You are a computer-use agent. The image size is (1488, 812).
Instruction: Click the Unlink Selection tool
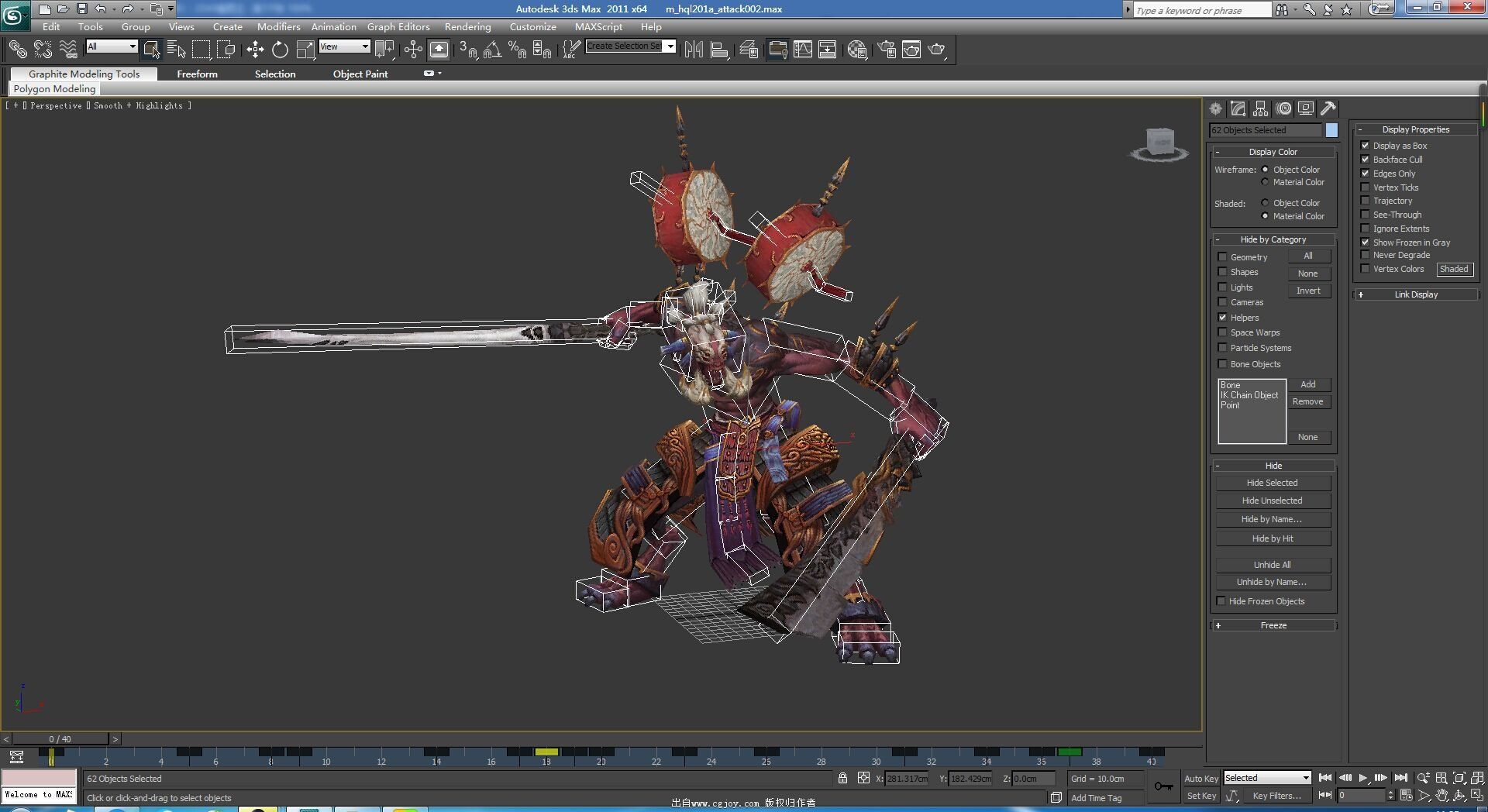(43, 50)
